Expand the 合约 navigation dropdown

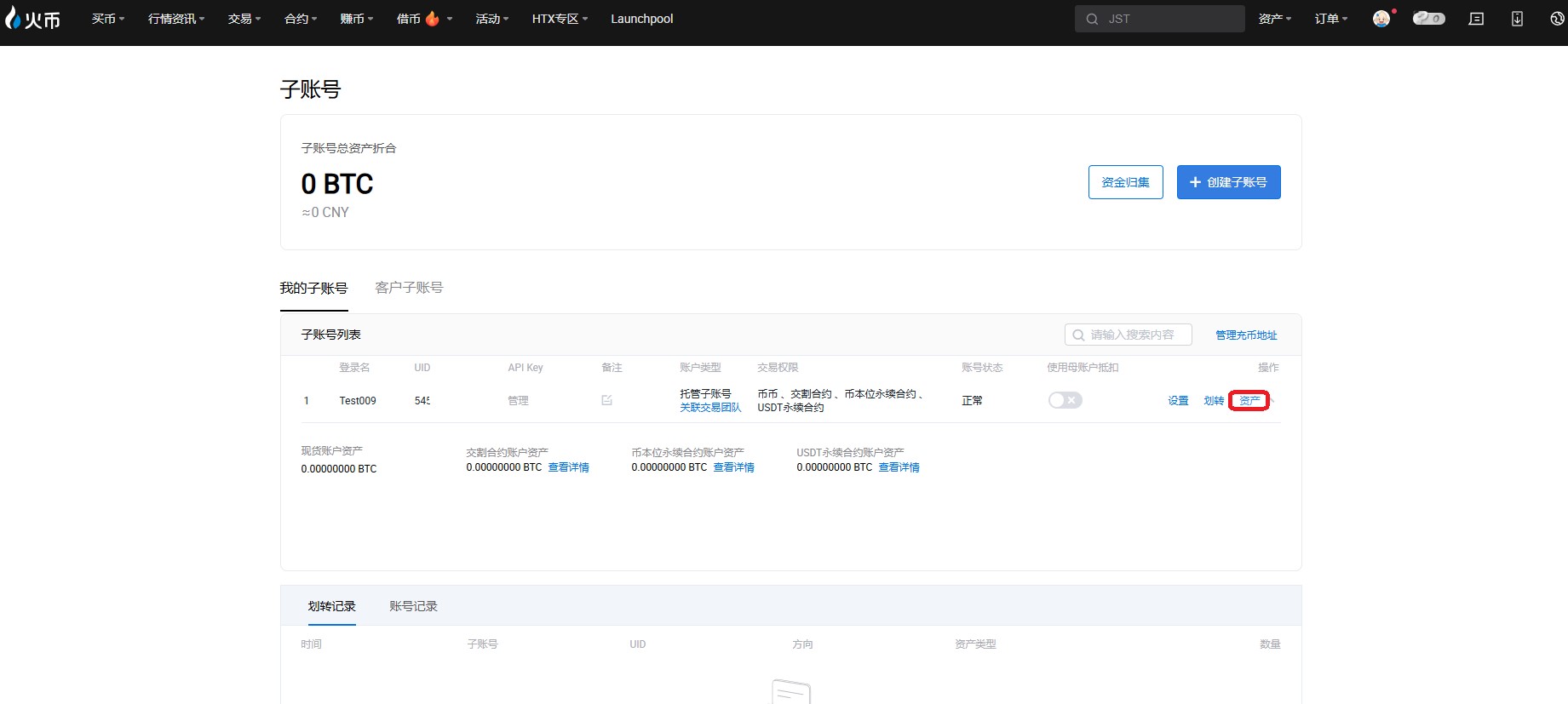point(300,19)
